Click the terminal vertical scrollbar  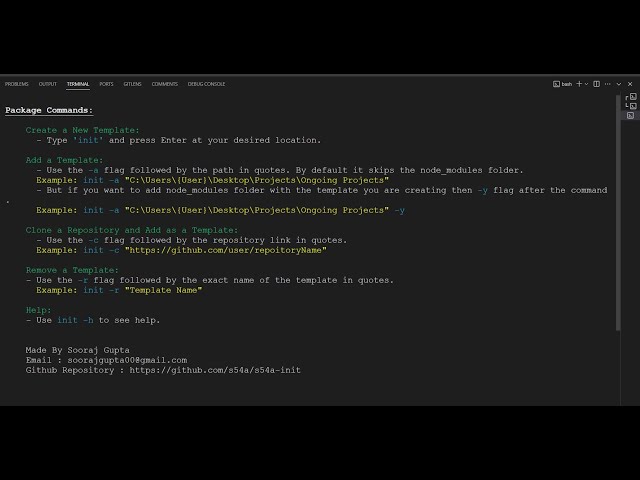[x=618, y=212]
